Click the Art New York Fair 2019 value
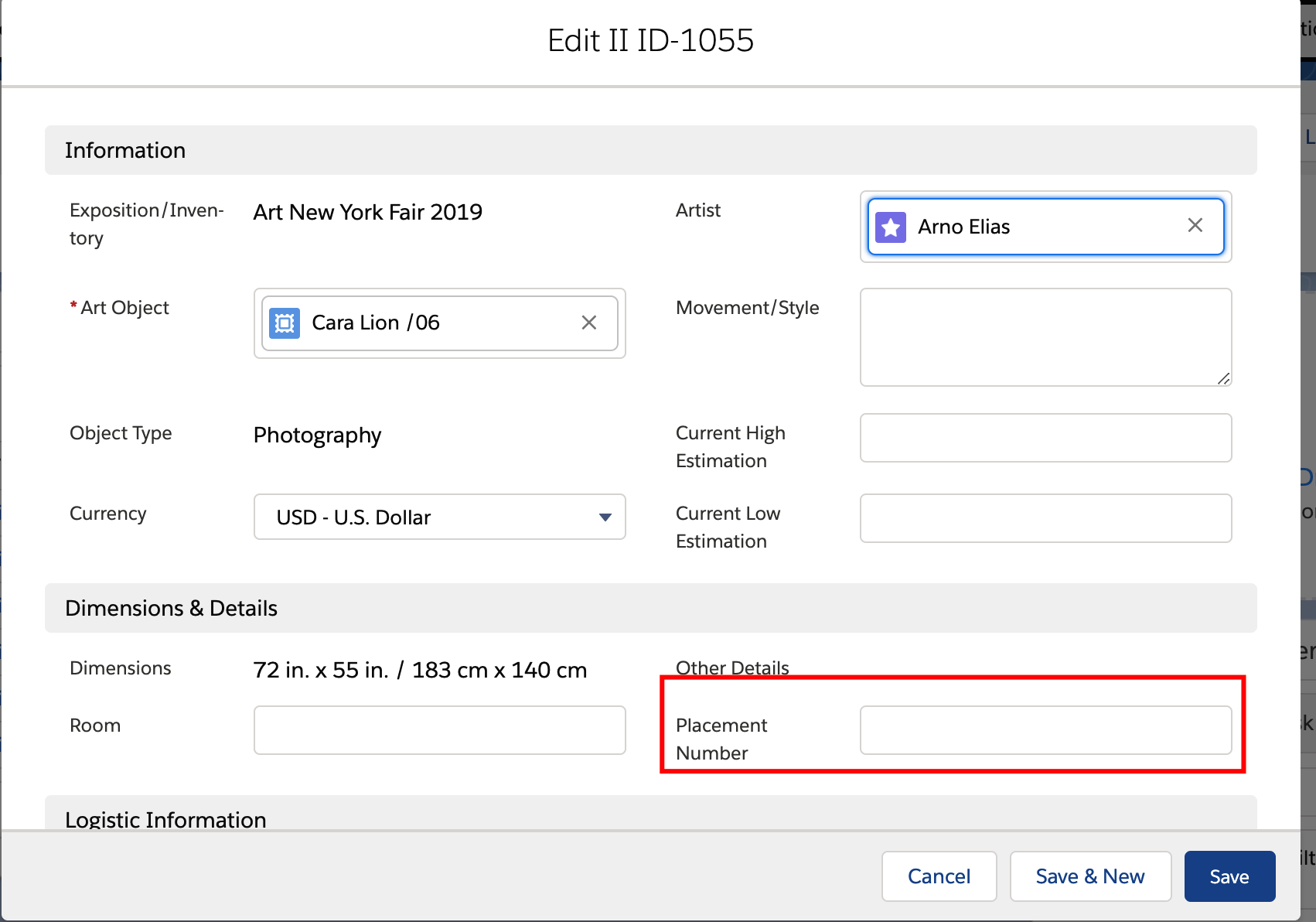The width and height of the screenshot is (1316, 922). [368, 212]
